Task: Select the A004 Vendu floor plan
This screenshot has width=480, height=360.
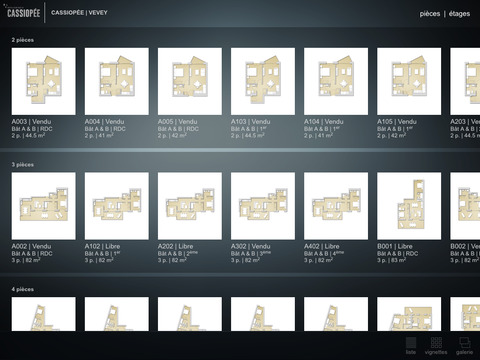Action: tap(117, 81)
